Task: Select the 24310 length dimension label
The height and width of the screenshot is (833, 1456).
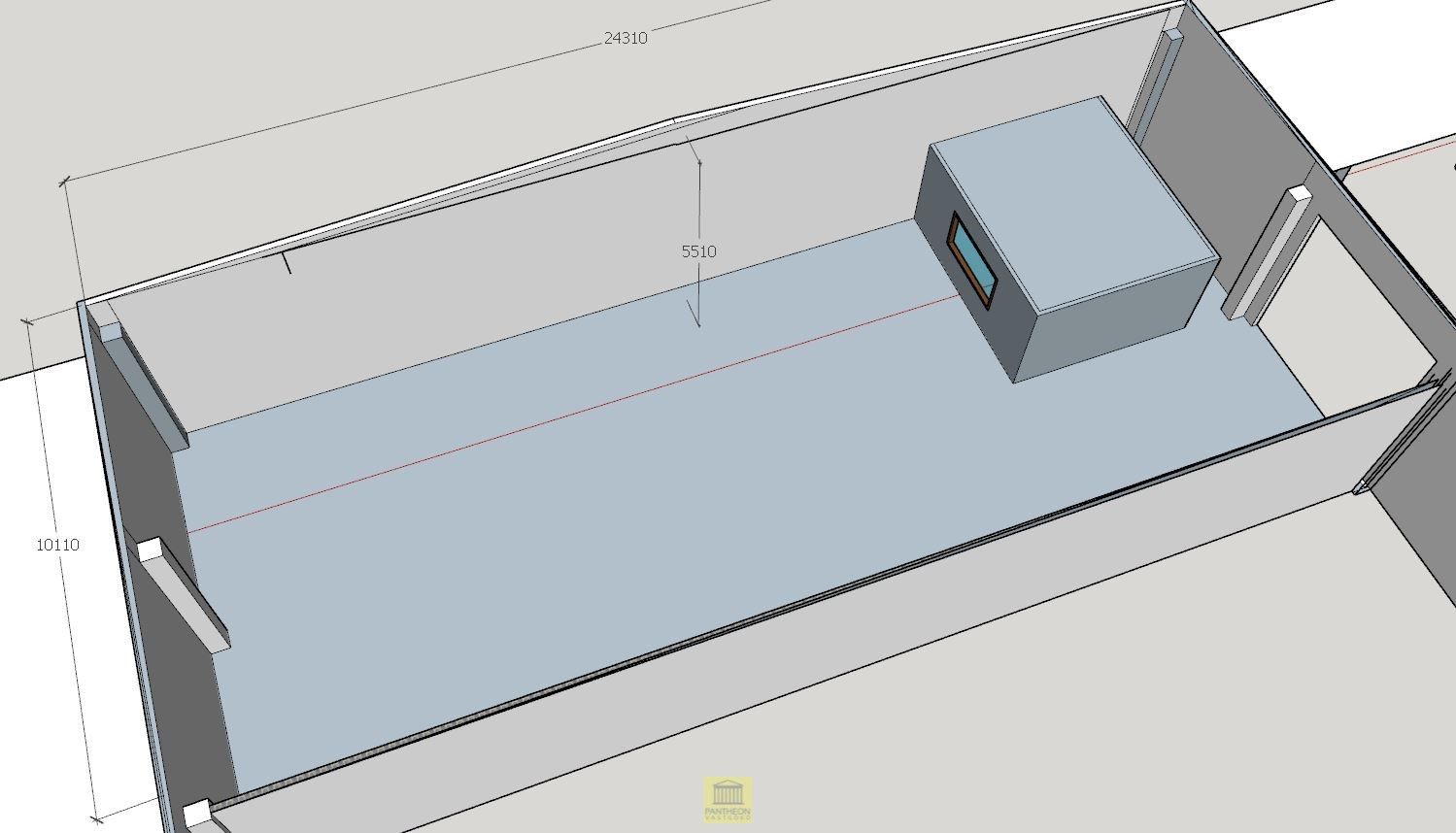Action: tap(625, 39)
